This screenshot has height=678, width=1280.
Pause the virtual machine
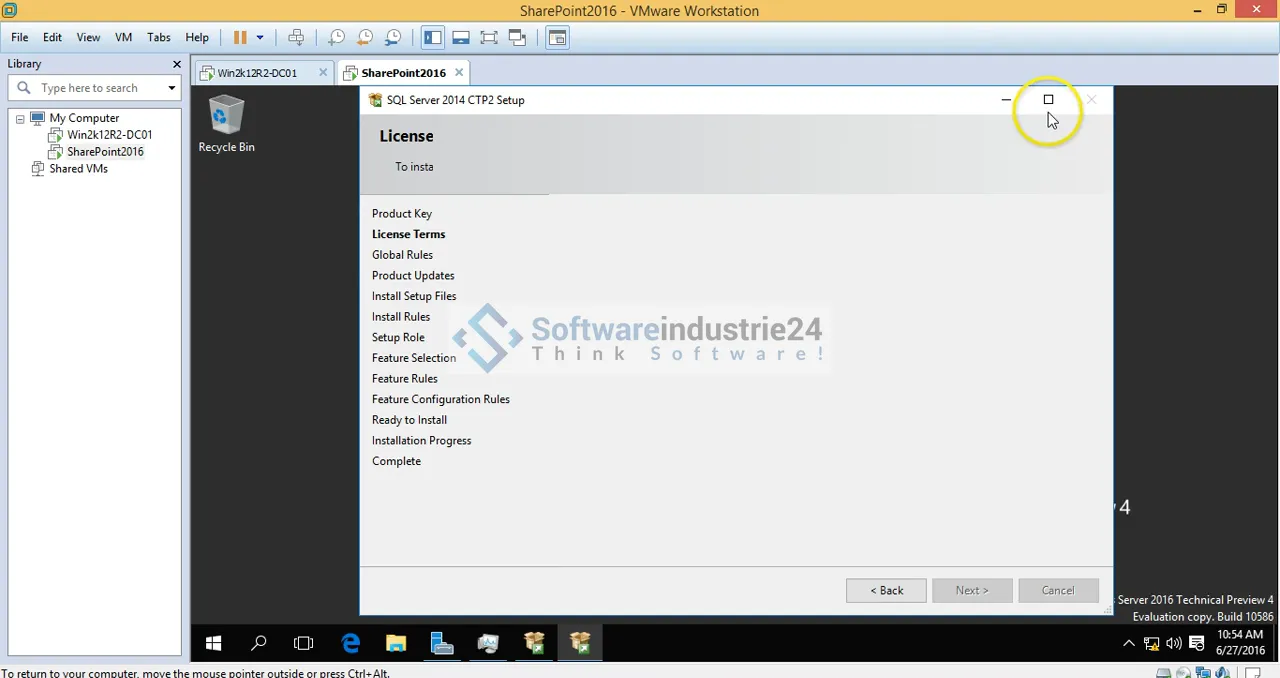point(240,38)
